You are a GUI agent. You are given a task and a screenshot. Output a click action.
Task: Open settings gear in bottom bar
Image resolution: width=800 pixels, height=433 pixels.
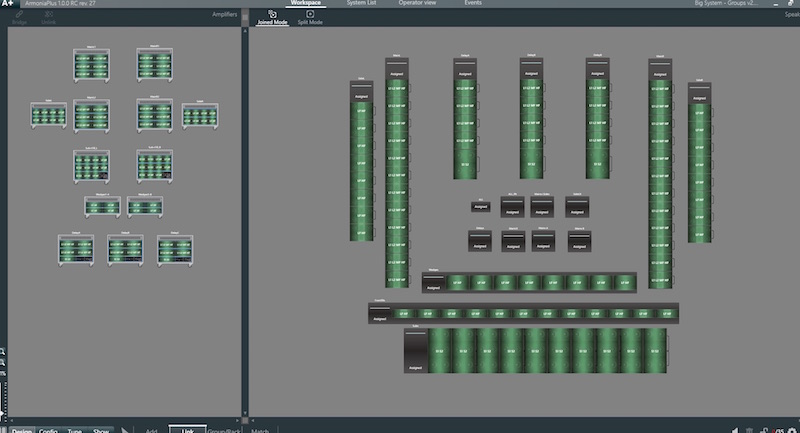click(792, 430)
